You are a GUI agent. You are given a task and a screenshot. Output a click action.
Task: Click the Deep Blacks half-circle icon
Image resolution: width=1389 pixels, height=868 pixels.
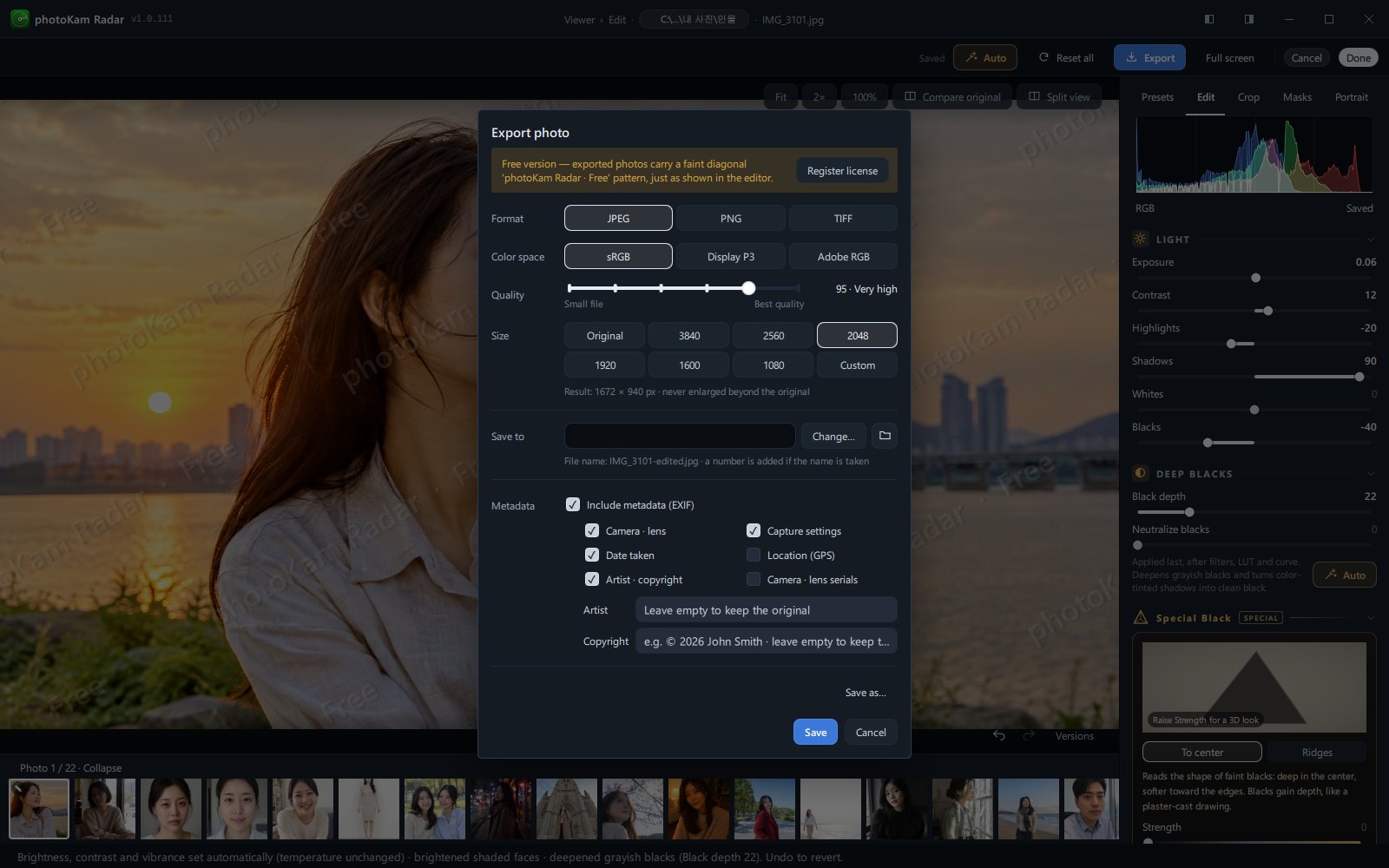pos(1141,473)
